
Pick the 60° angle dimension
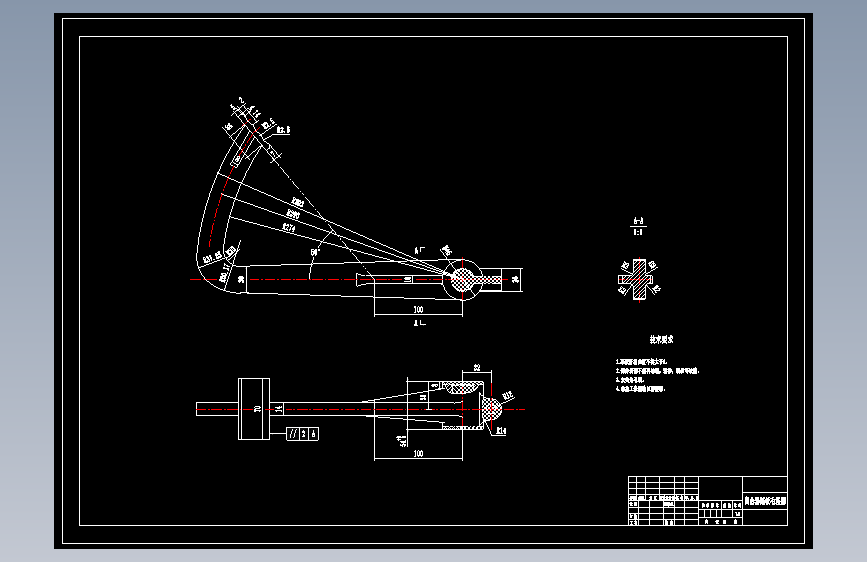(315, 252)
